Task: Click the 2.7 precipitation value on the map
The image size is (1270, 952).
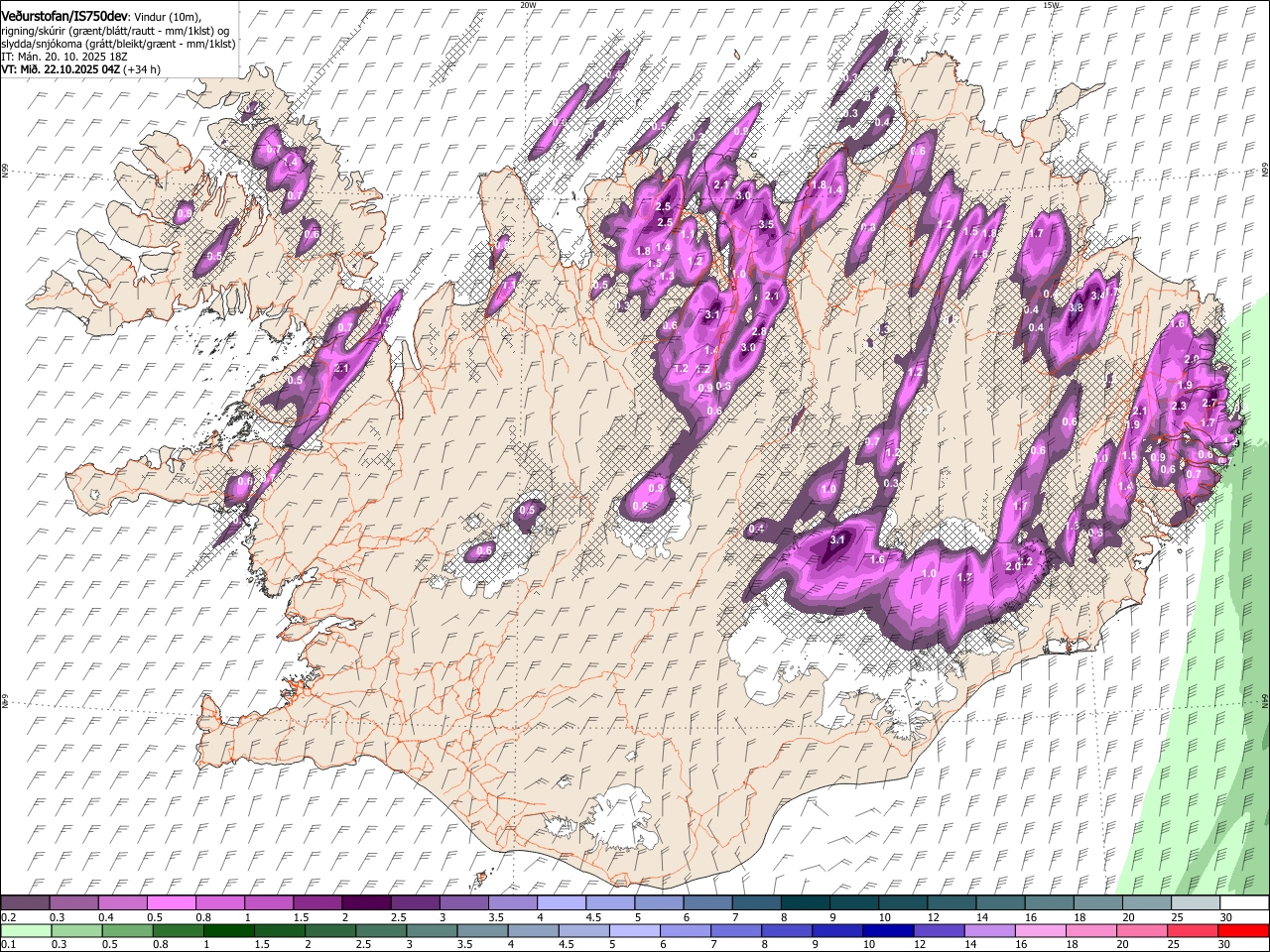Action: pyautogui.click(x=1209, y=403)
